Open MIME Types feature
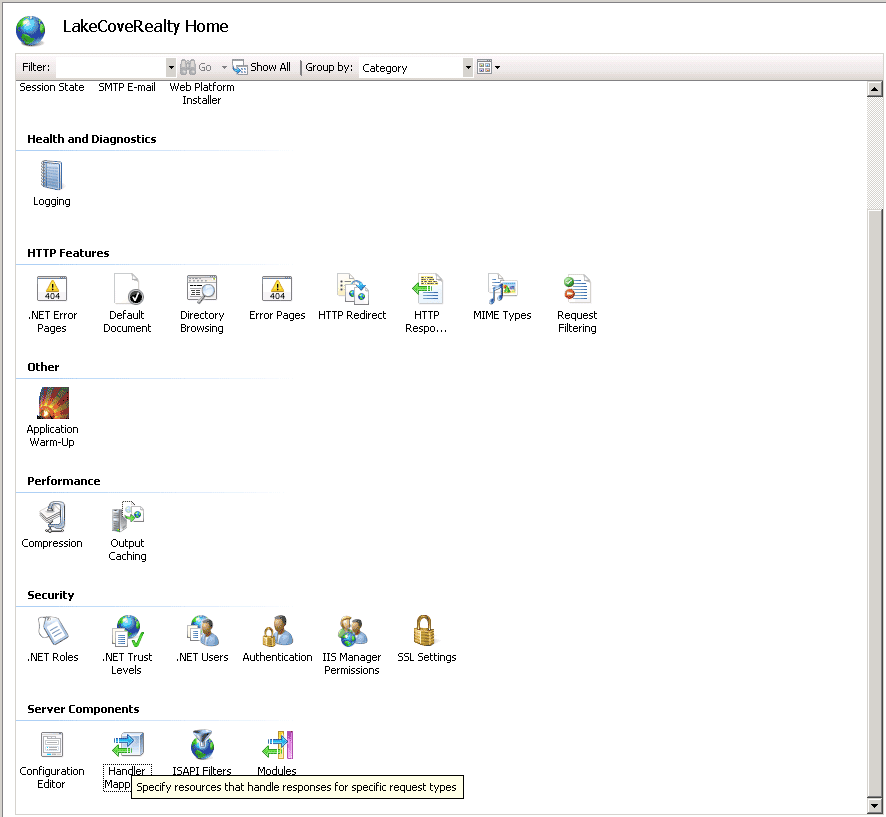This screenshot has height=817, width=886. 502,297
